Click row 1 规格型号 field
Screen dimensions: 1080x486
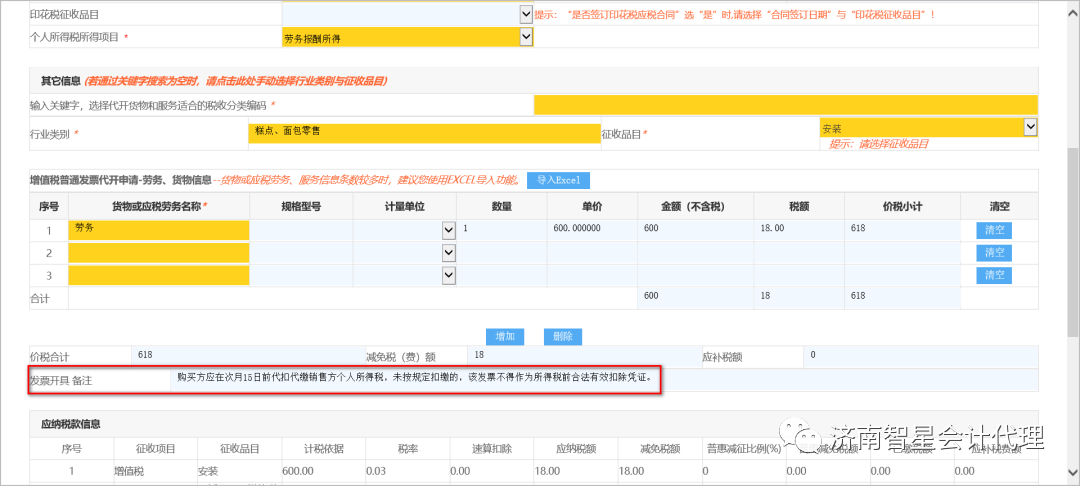301,230
